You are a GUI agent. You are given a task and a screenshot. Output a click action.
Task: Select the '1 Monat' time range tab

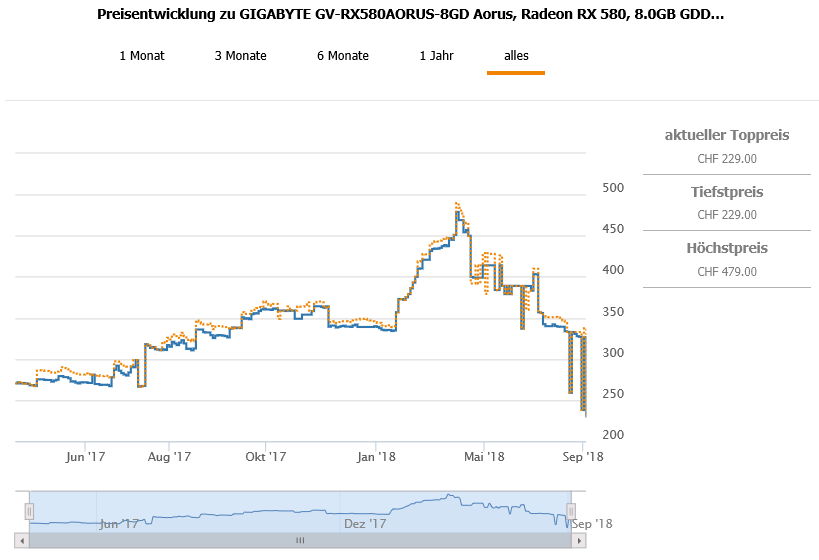point(142,56)
